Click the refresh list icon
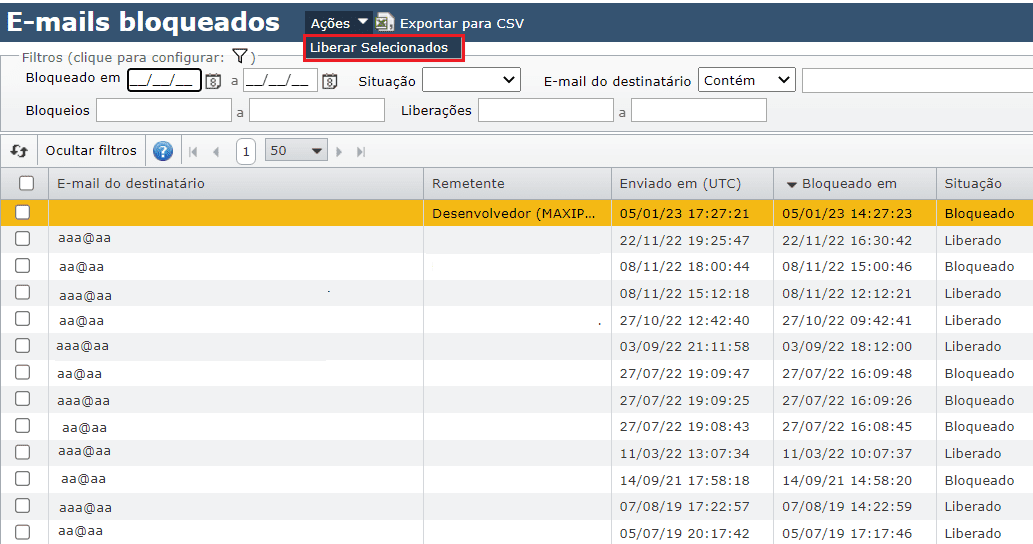The height and width of the screenshot is (544, 1033). (x=19, y=151)
